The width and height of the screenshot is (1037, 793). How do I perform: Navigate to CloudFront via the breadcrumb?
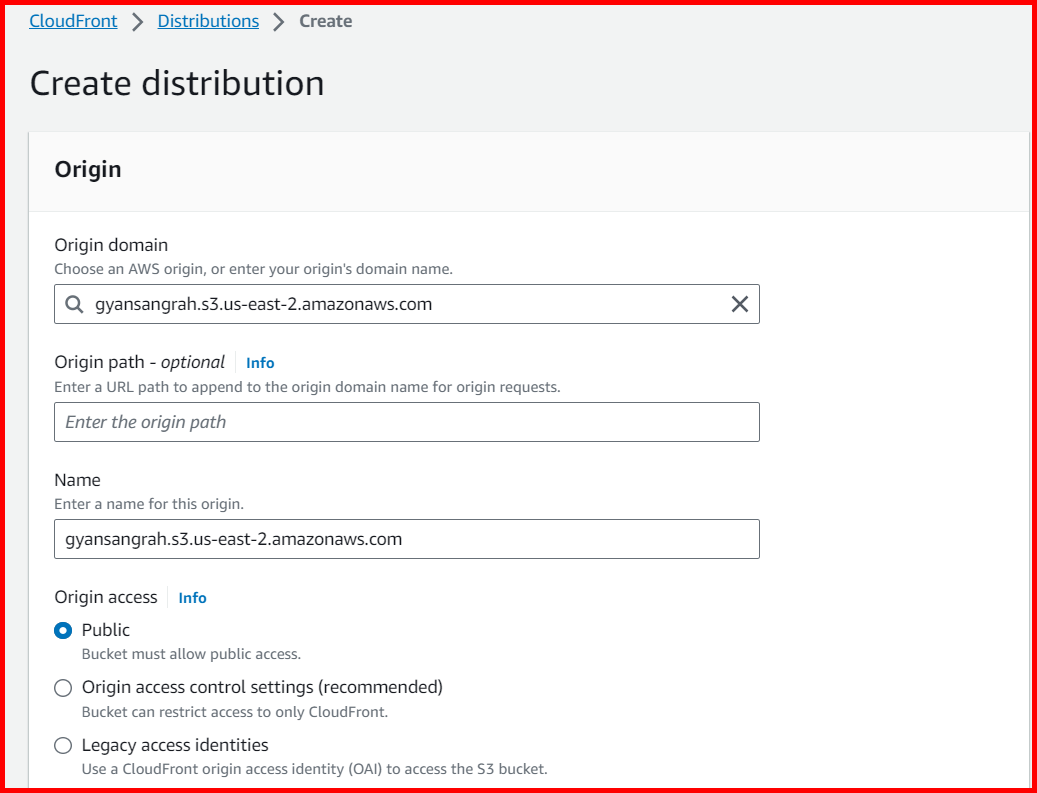(73, 20)
